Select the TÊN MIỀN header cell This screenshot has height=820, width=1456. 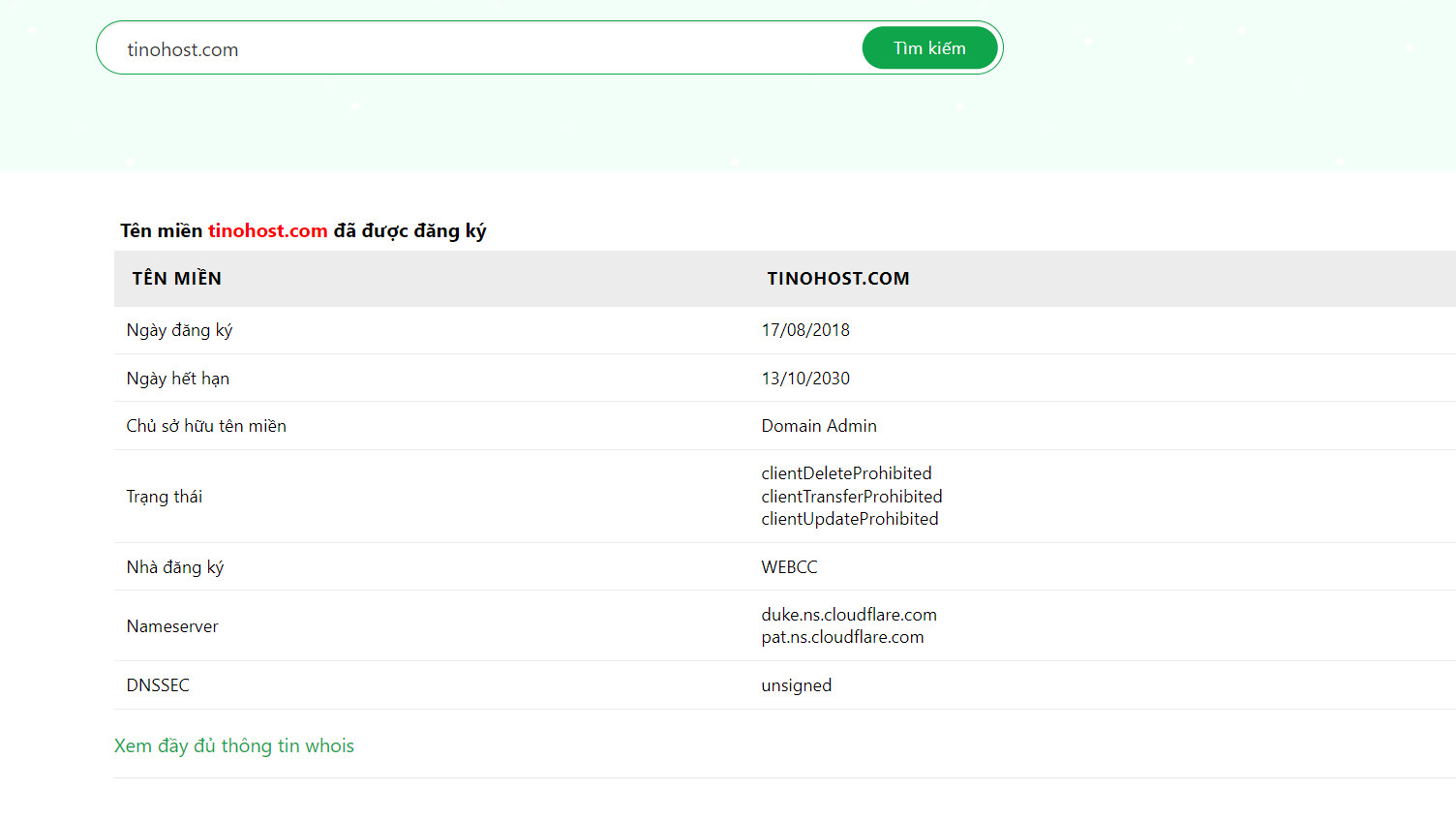click(177, 279)
